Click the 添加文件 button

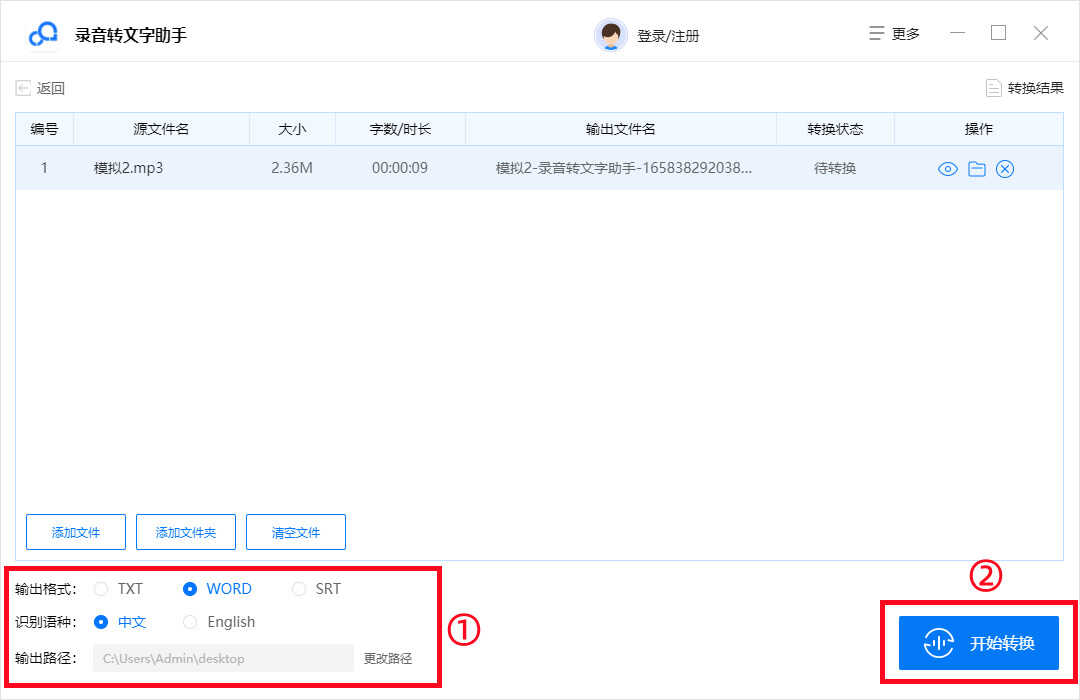(x=76, y=532)
